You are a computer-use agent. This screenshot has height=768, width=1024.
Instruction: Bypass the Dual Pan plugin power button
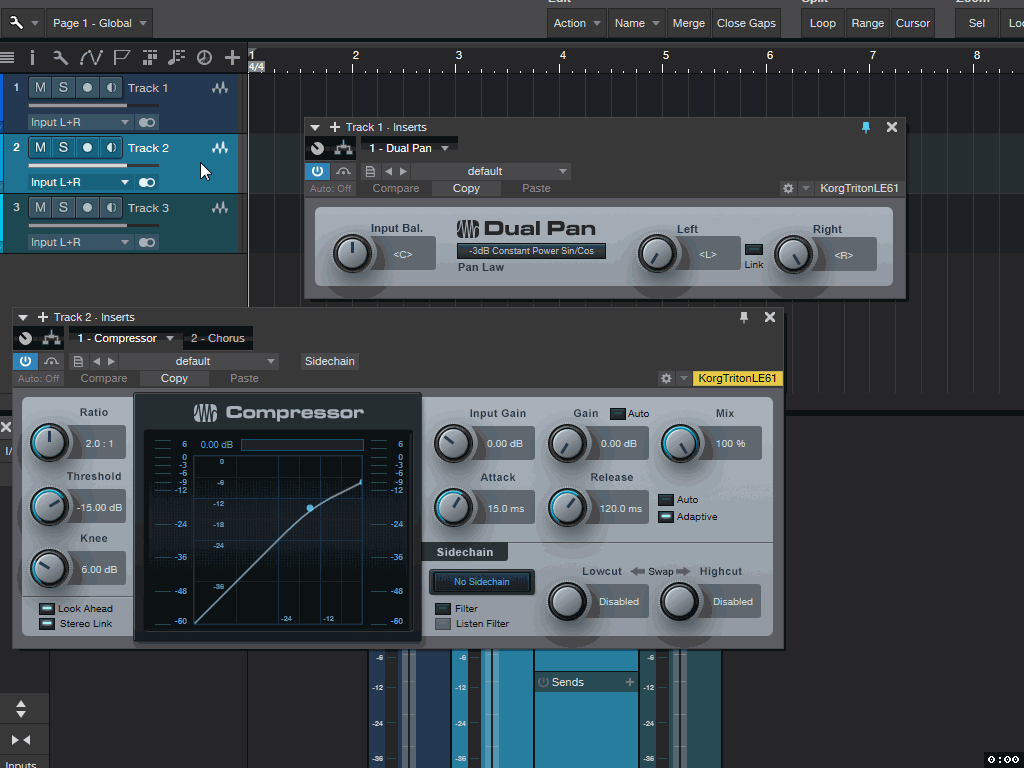(x=317, y=171)
